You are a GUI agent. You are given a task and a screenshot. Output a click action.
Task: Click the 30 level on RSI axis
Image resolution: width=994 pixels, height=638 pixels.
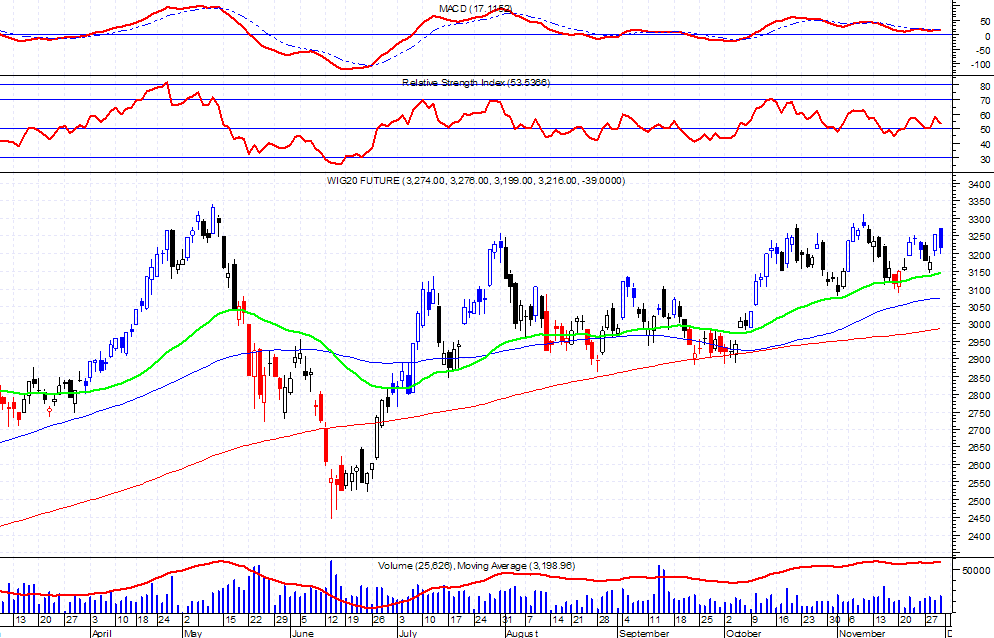tap(984, 160)
